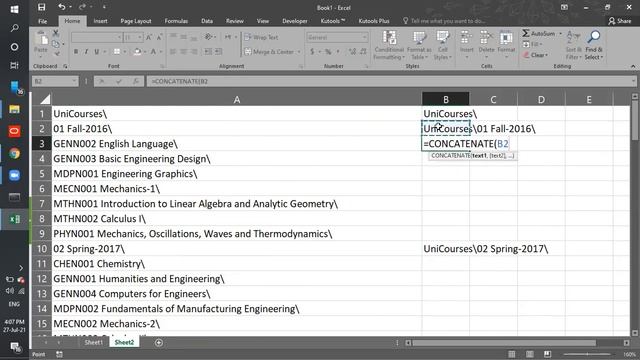This screenshot has width=640, height=360.
Task: Open the Format as Table gallery
Action: coord(419,45)
